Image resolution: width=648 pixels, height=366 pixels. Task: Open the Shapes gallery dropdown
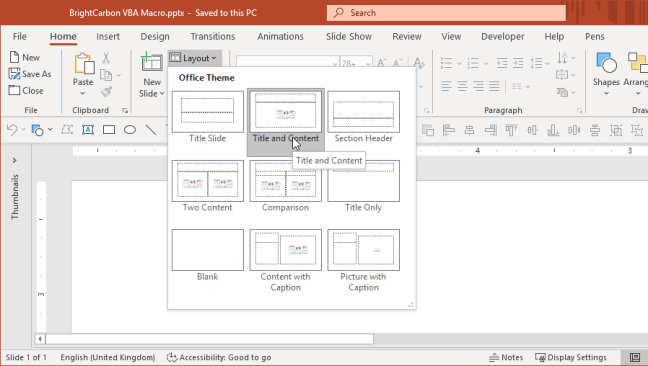(x=606, y=93)
